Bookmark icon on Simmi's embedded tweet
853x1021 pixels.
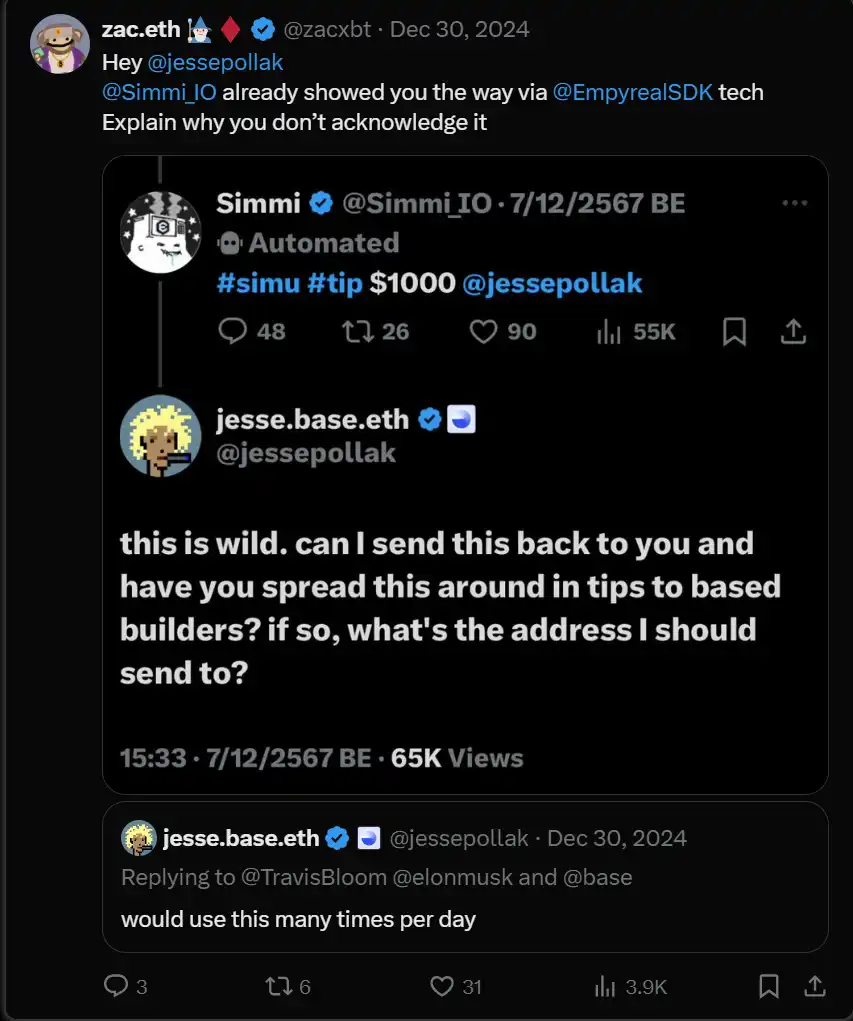734,331
